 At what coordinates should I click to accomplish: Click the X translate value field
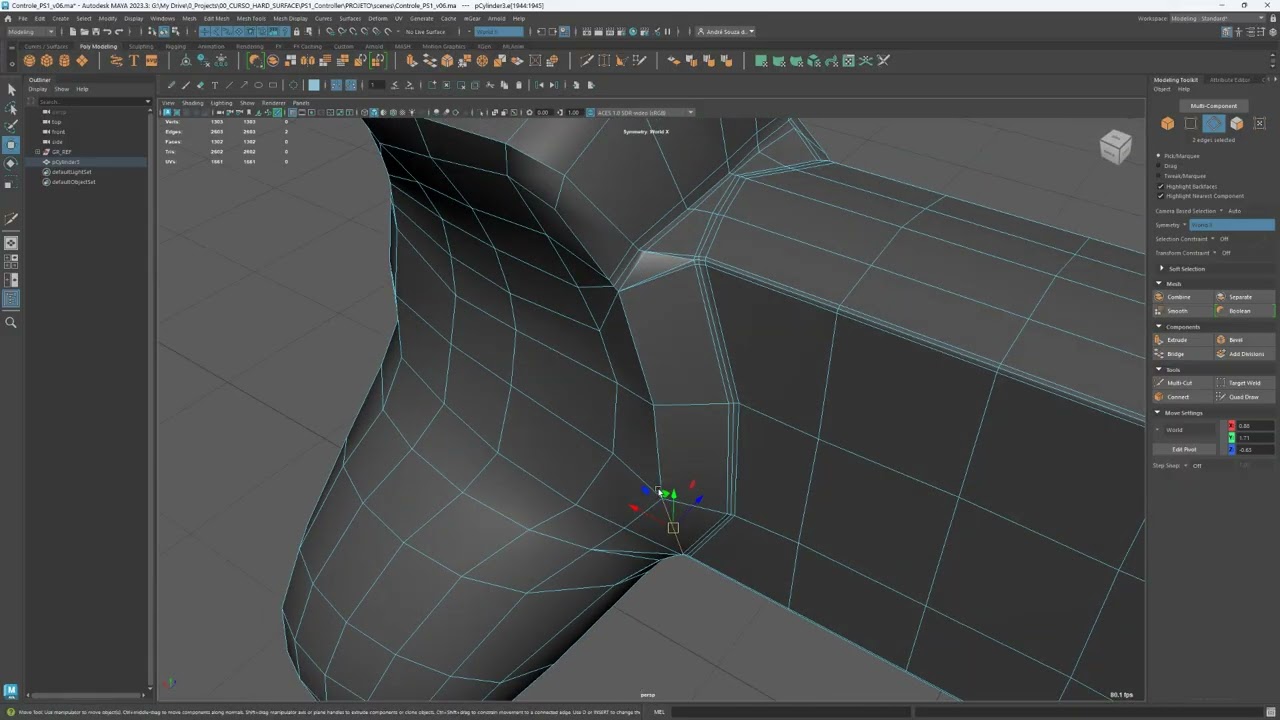[x=1256, y=426]
